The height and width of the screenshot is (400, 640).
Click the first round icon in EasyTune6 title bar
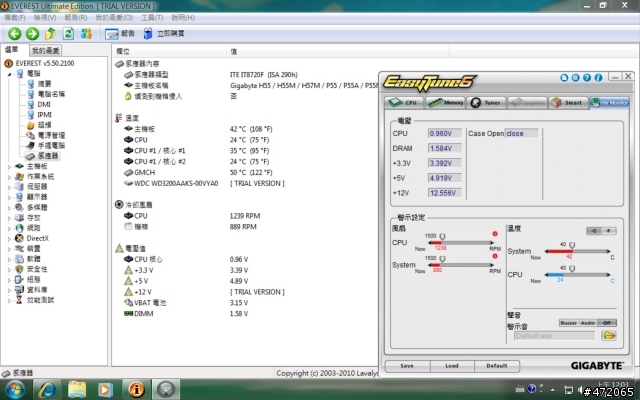564,78
